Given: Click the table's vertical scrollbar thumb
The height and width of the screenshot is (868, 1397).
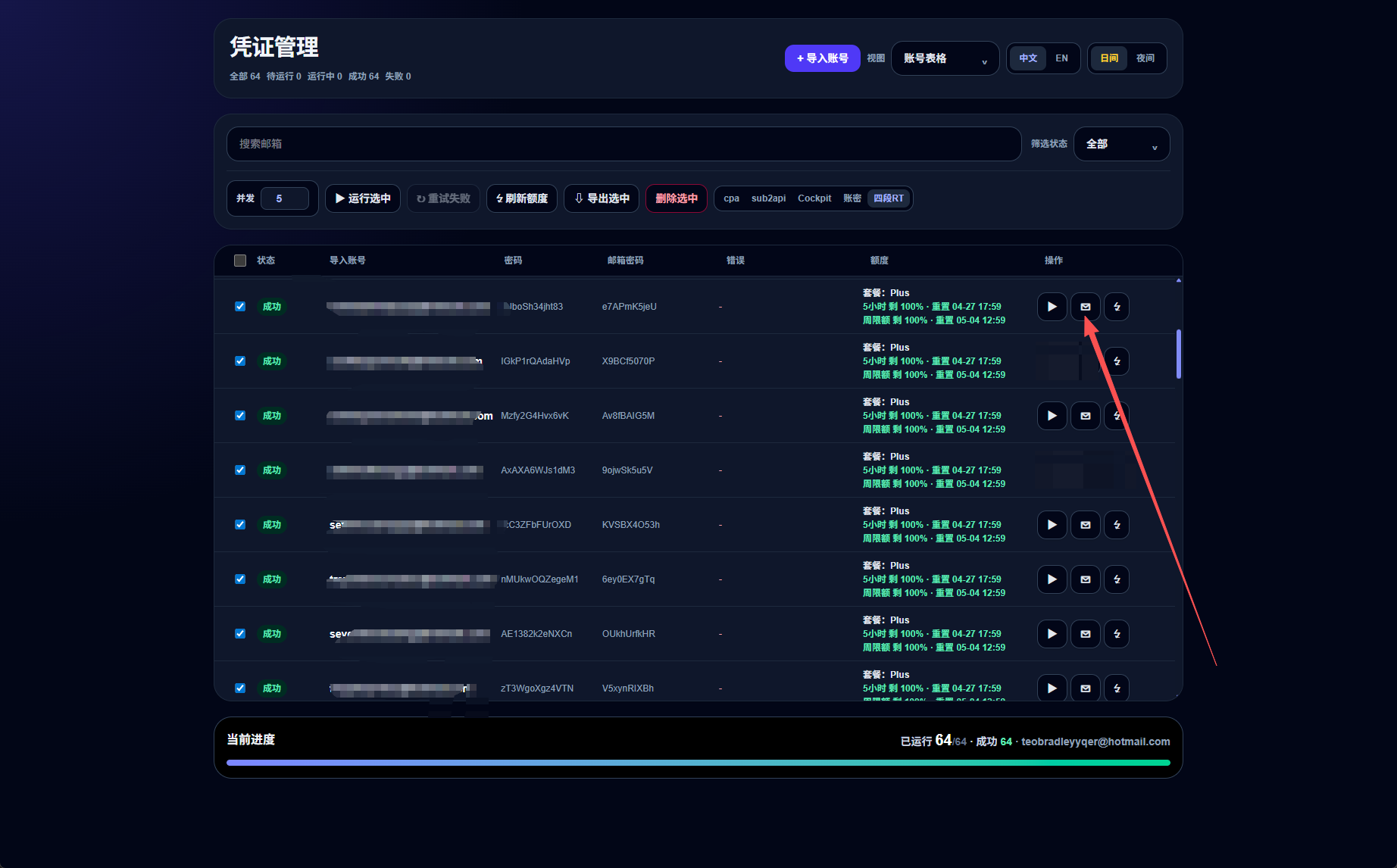Looking at the screenshot, I should (1179, 354).
